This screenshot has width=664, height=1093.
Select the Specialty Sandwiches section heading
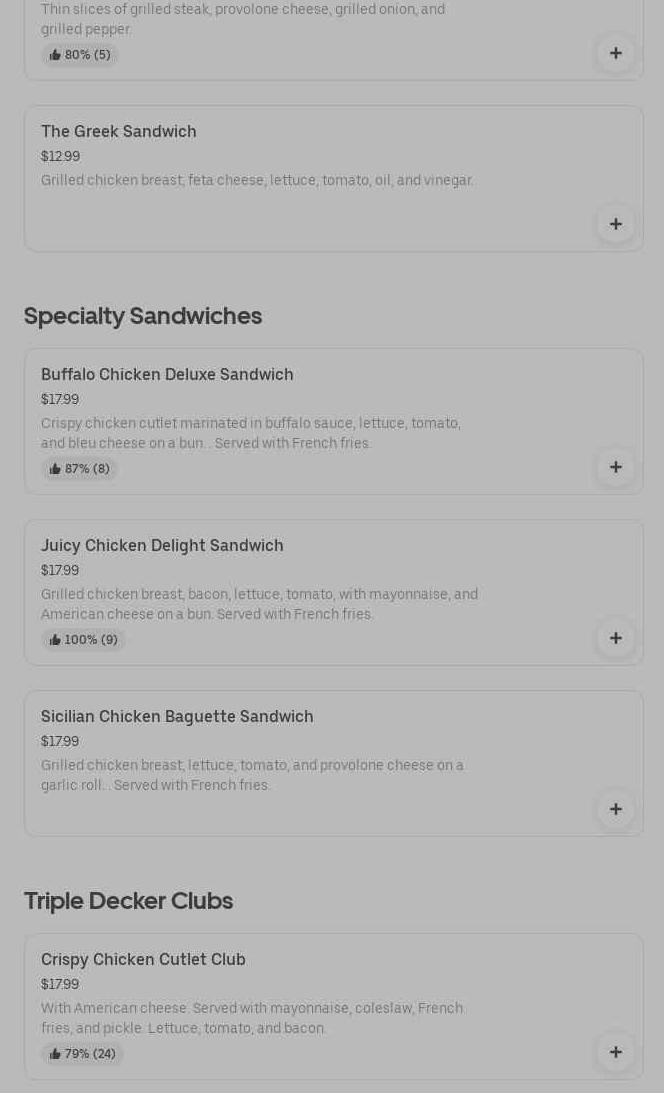(143, 316)
